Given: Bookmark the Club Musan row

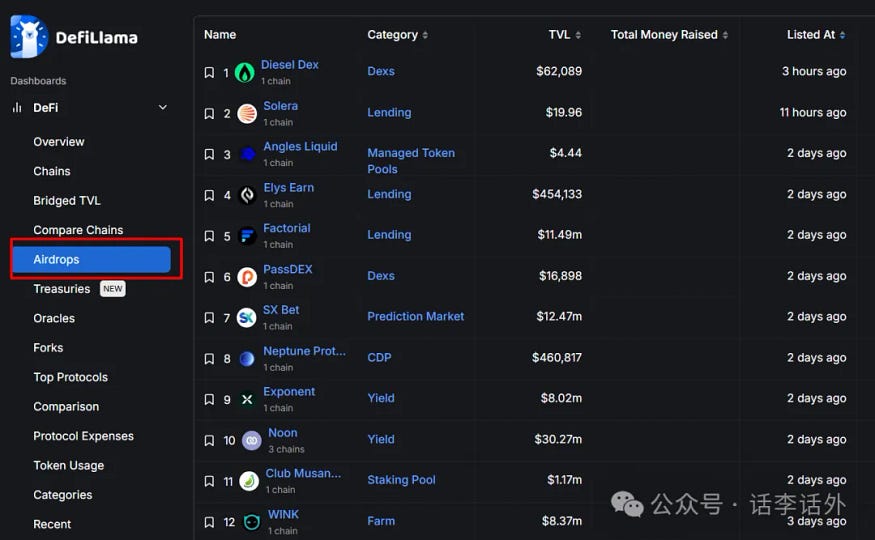Looking at the screenshot, I should (209, 481).
